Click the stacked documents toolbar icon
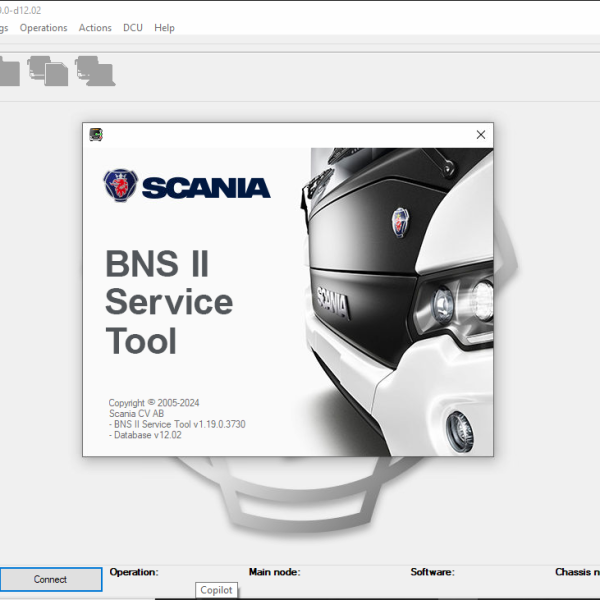The image size is (600, 600). pos(47,71)
